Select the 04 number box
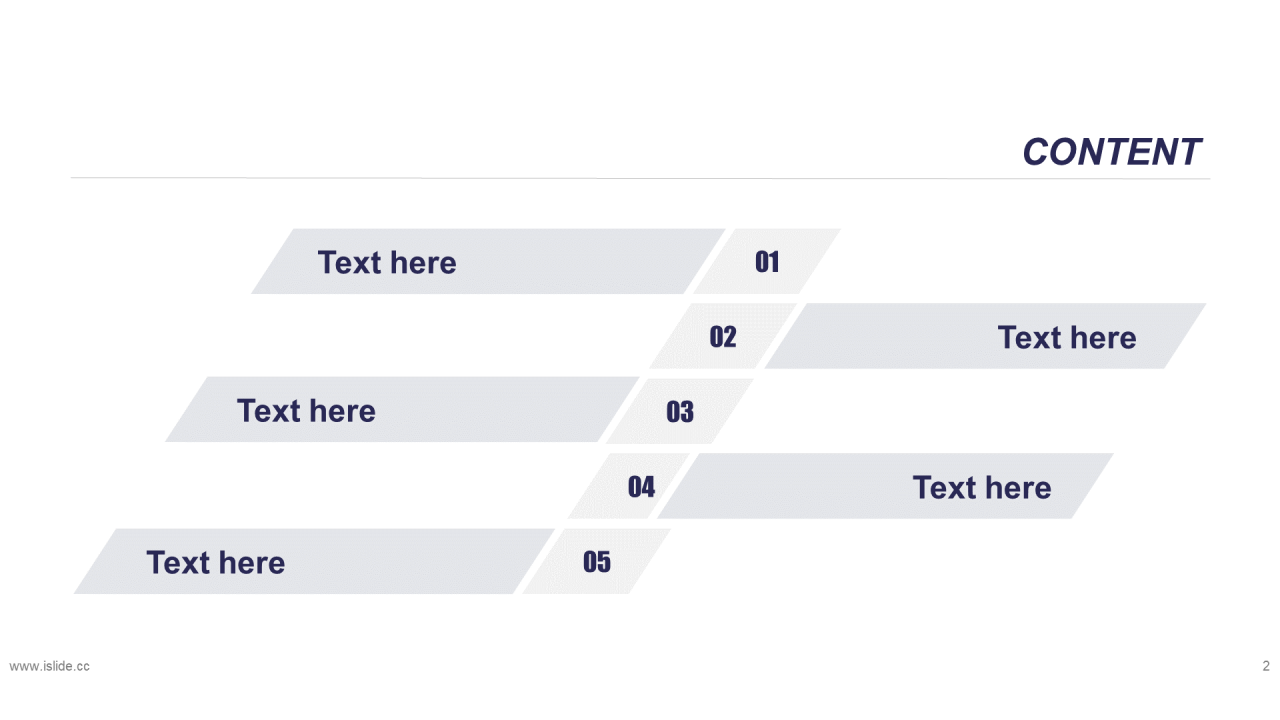Screen dimensions: 1280x720 tap(641, 486)
